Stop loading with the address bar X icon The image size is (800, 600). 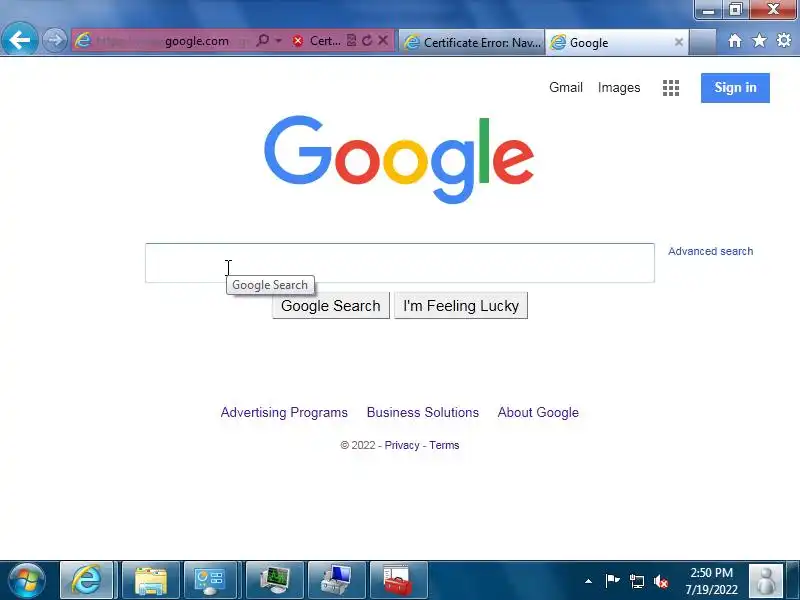[383, 40]
